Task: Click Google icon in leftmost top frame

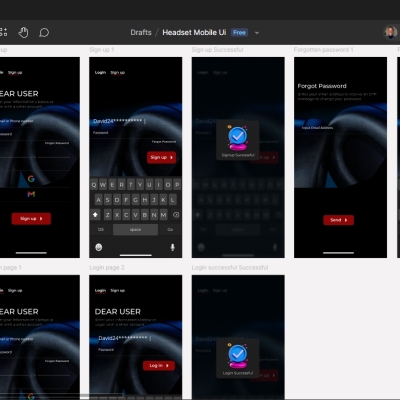Action: click(x=31, y=179)
